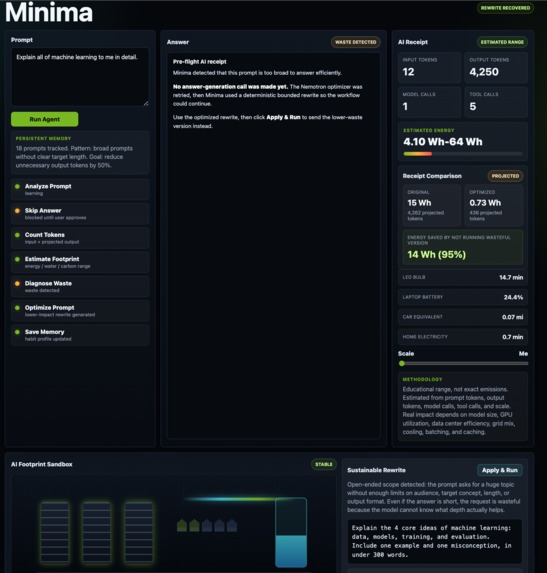The width and height of the screenshot is (547, 573).
Task: Select the Diagnose Waste step
Action: pos(80,286)
